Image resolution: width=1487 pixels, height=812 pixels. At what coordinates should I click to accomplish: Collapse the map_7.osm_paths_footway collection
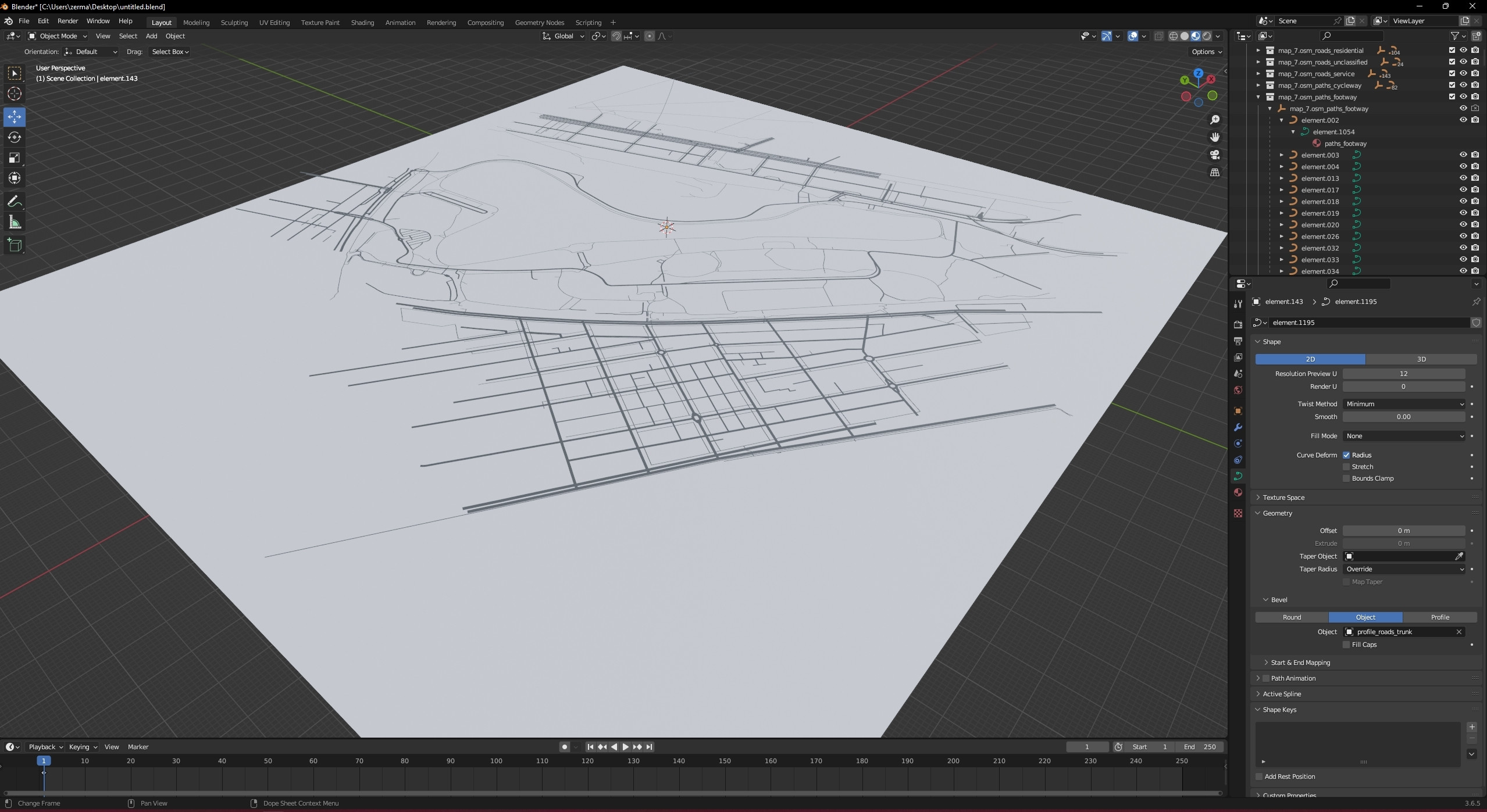click(x=1258, y=97)
